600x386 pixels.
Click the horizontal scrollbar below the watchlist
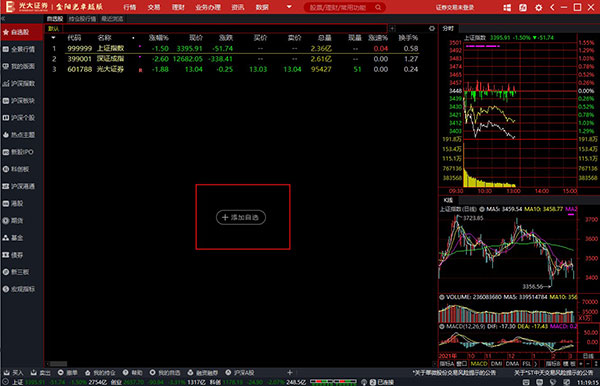[59, 364]
